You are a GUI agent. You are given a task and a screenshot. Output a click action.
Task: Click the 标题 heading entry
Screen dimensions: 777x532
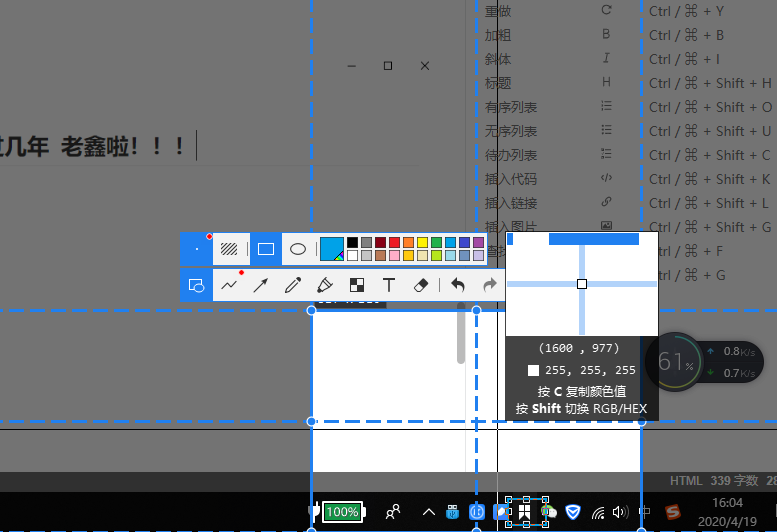[498, 83]
